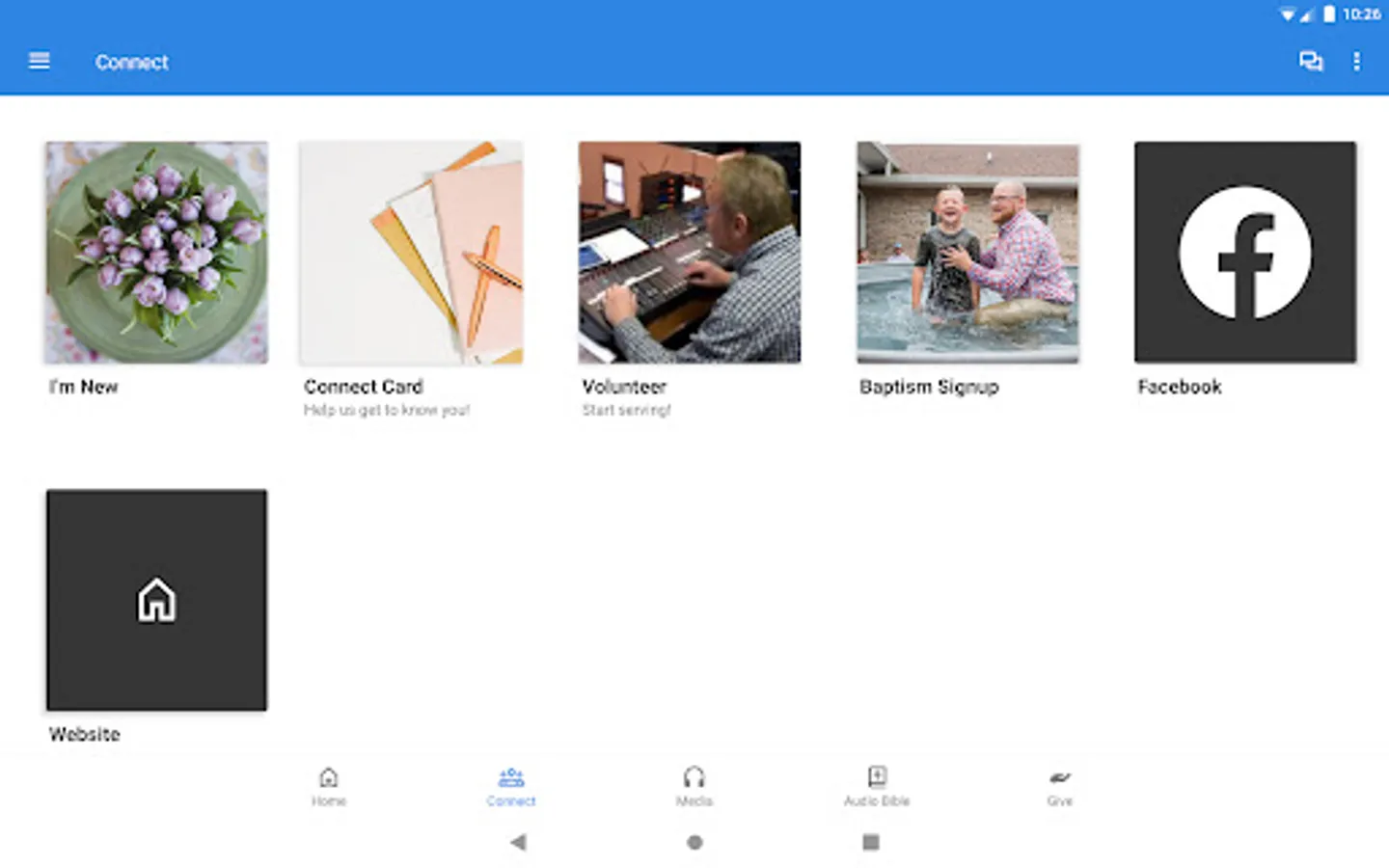Check the 10:26 clock in status bar
Image resolution: width=1389 pixels, height=868 pixels.
1361,14
